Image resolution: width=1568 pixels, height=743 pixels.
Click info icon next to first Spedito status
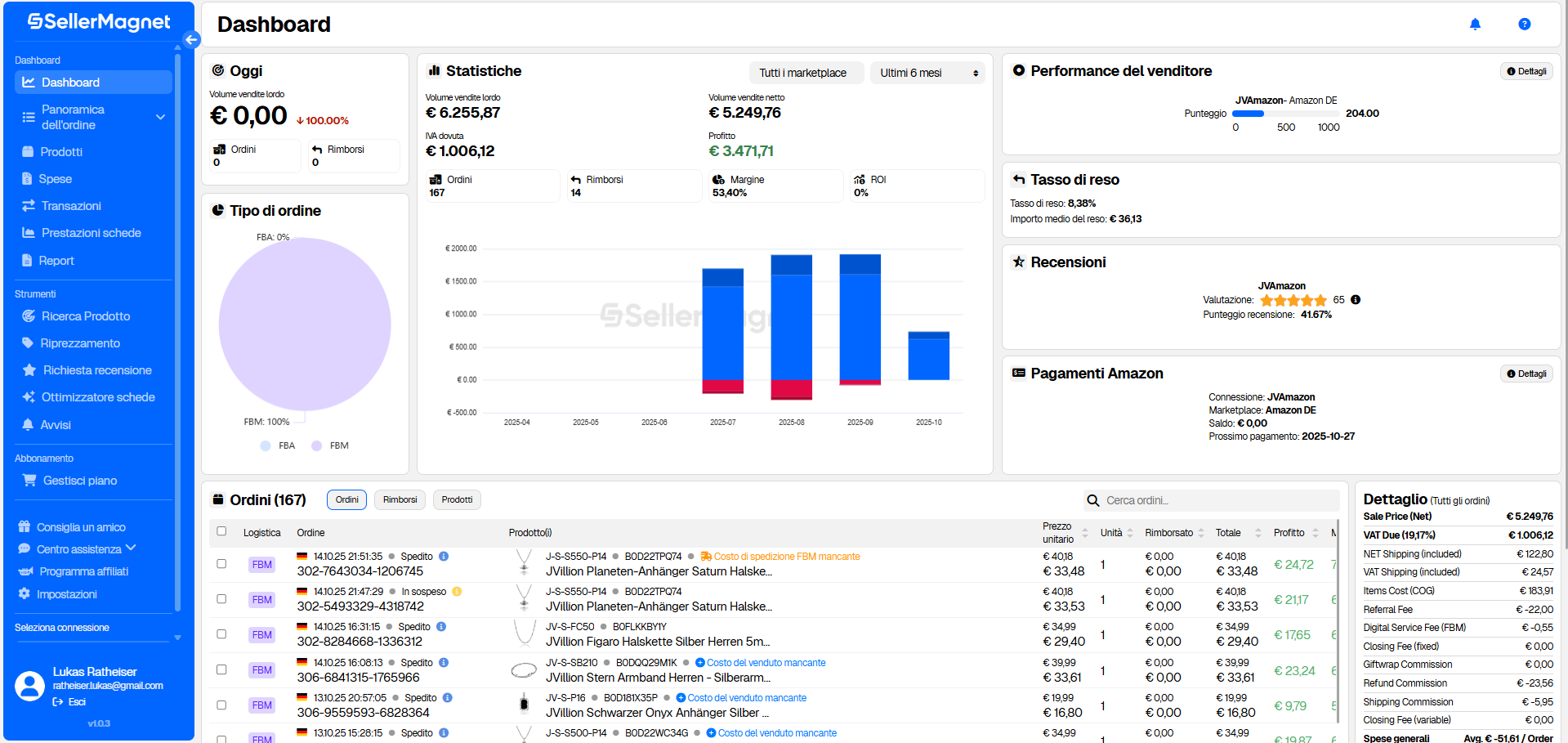[444, 557]
